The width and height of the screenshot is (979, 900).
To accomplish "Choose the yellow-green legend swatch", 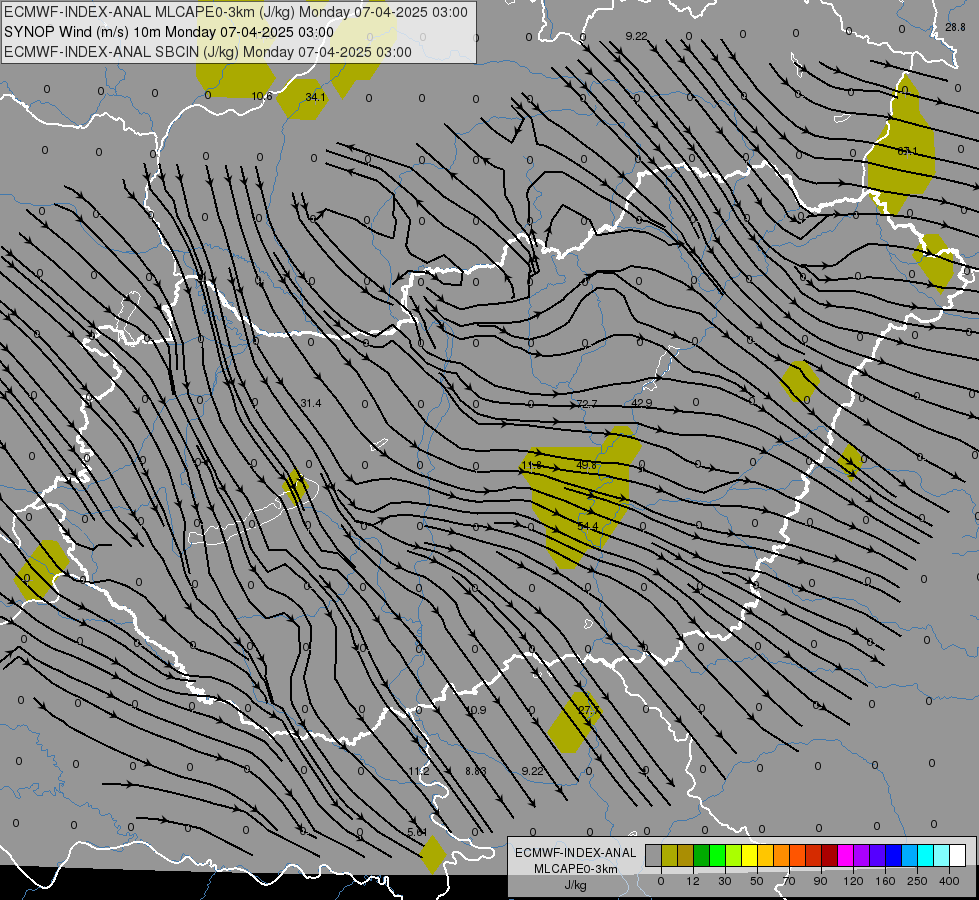I will 734,855.
